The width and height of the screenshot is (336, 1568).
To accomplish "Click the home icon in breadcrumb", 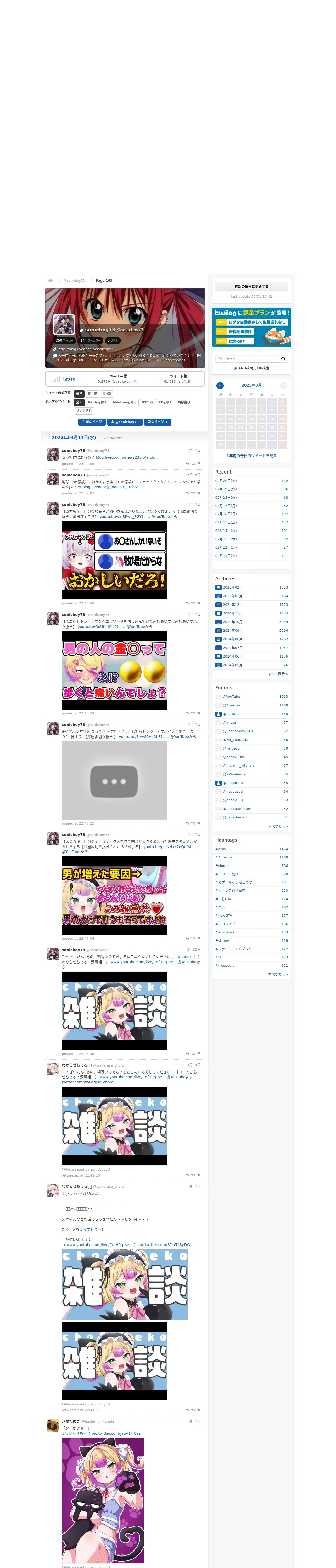I will pyautogui.click(x=50, y=281).
